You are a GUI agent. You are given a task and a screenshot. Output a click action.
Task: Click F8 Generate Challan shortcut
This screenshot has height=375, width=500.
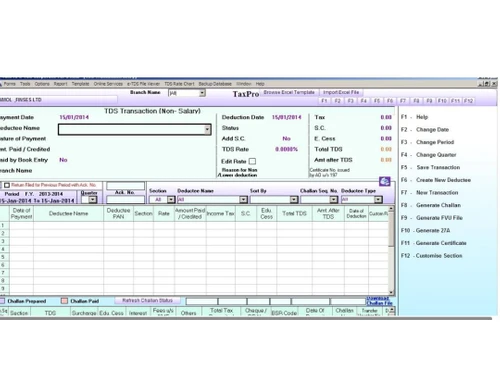coord(431,205)
